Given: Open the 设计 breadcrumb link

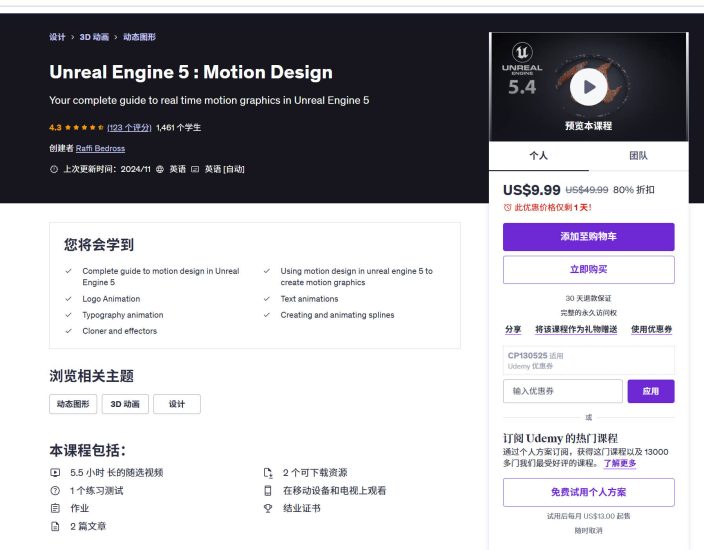Looking at the screenshot, I should [57, 37].
